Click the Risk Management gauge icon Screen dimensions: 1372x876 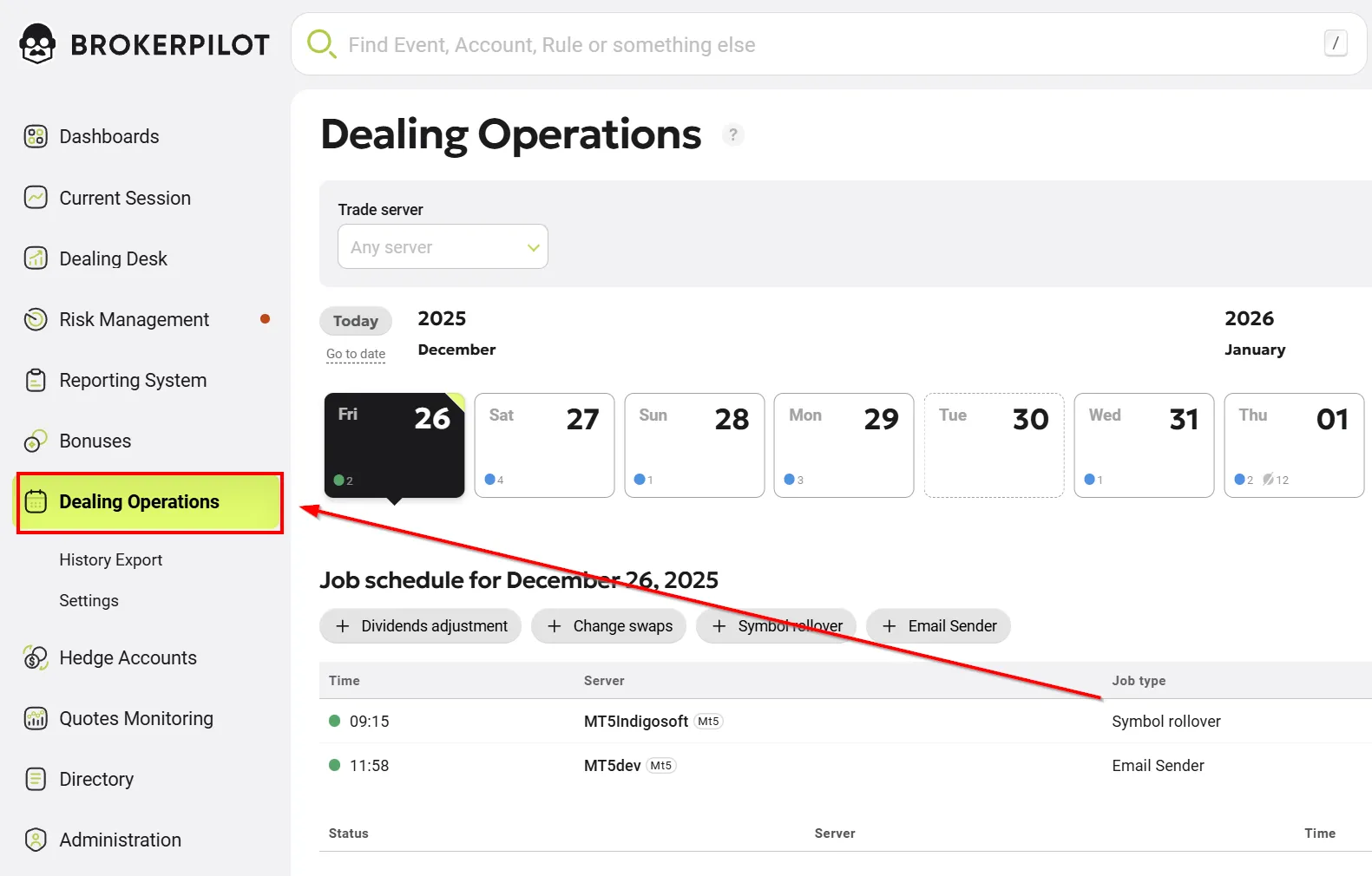[x=36, y=319]
